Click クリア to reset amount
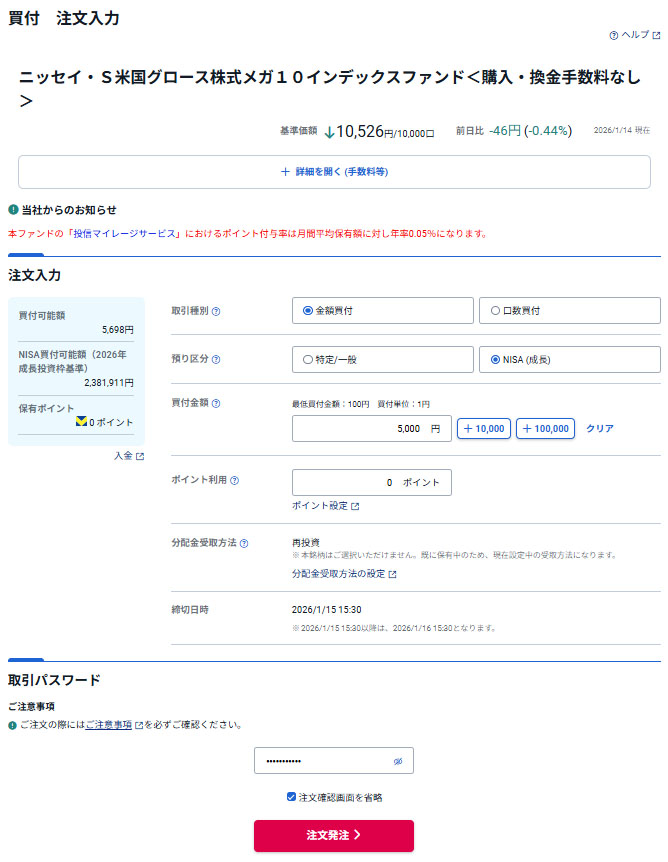Viewport: 668px width, 862px height. (600, 429)
